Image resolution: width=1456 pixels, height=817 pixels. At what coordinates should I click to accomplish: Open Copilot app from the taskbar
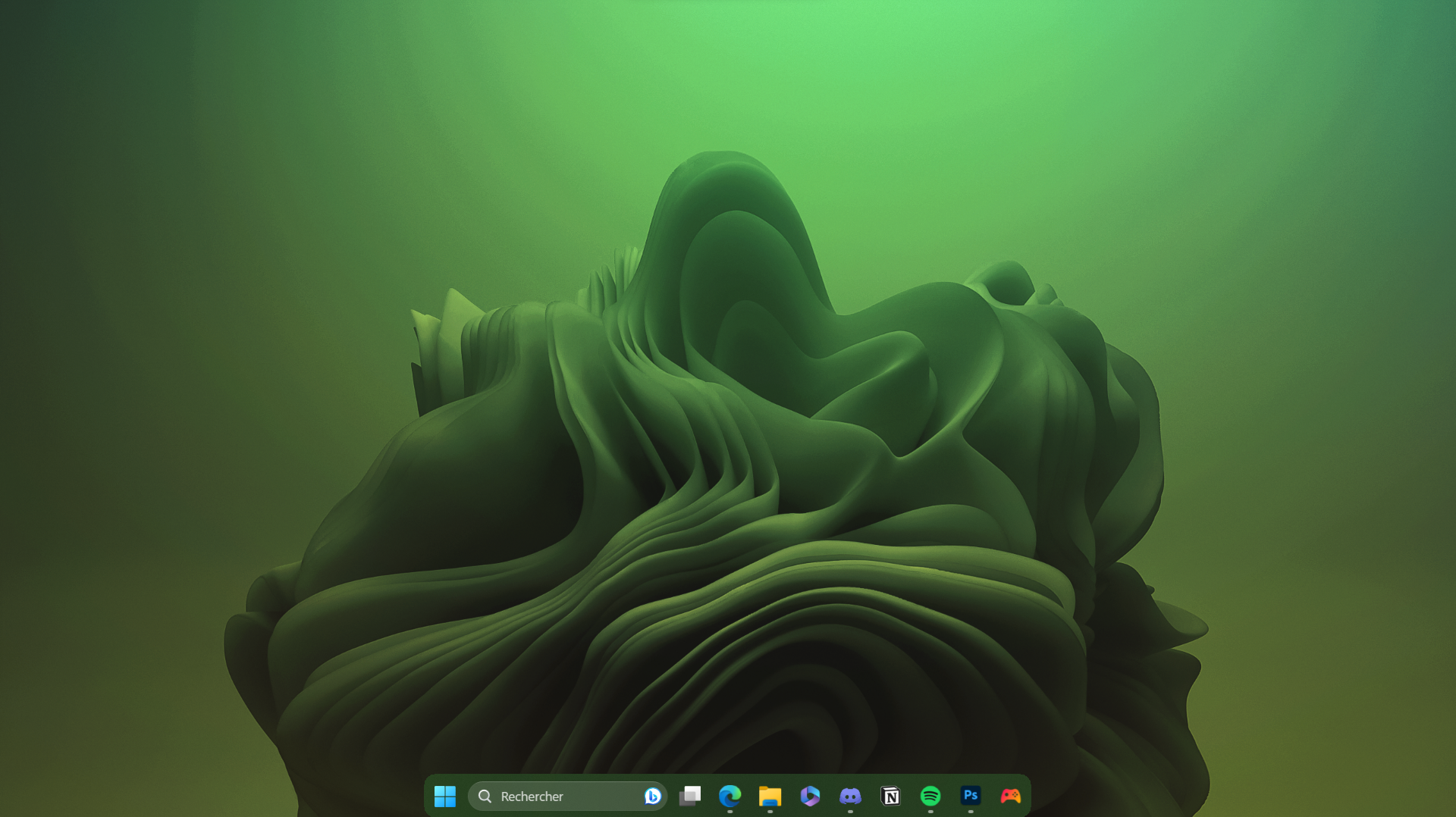point(810,796)
